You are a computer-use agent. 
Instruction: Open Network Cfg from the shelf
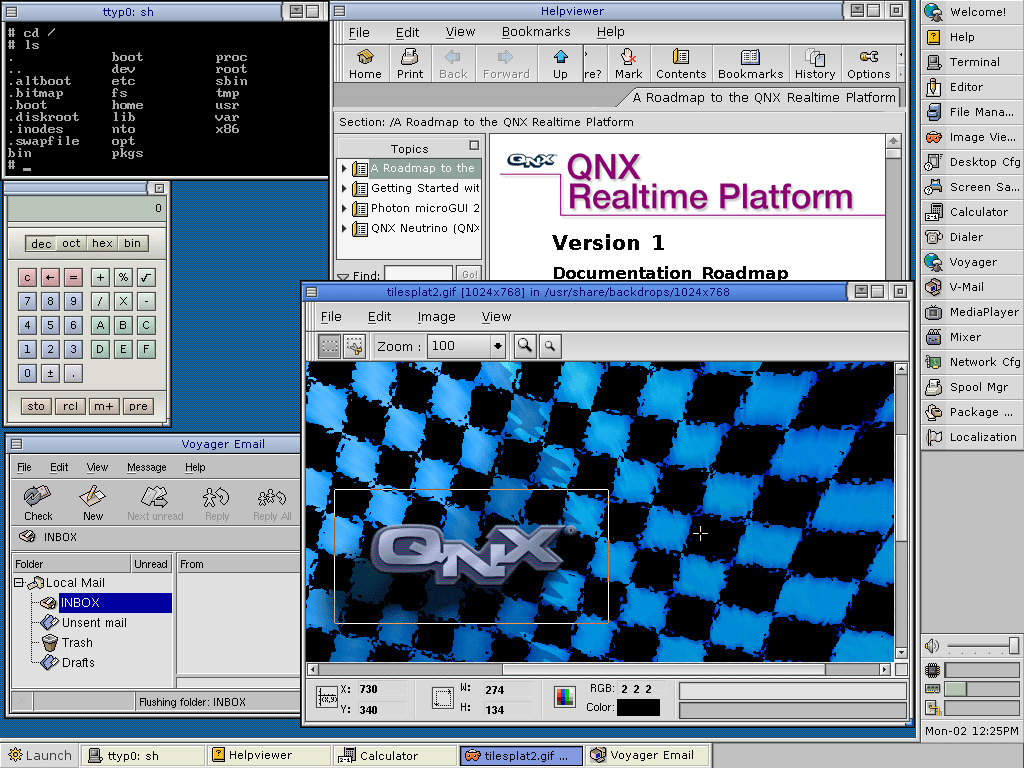coord(972,362)
